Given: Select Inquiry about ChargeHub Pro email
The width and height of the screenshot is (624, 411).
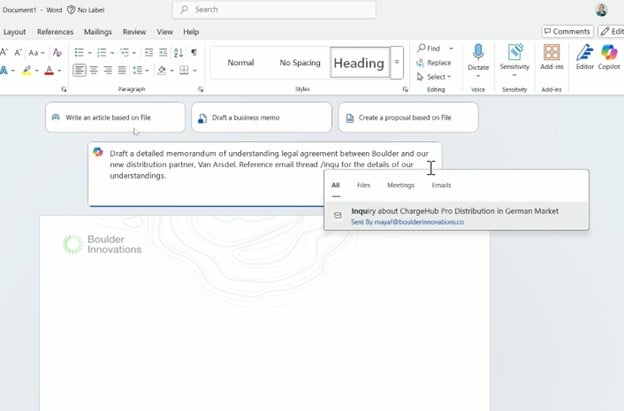Looking at the screenshot, I should coord(456,216).
